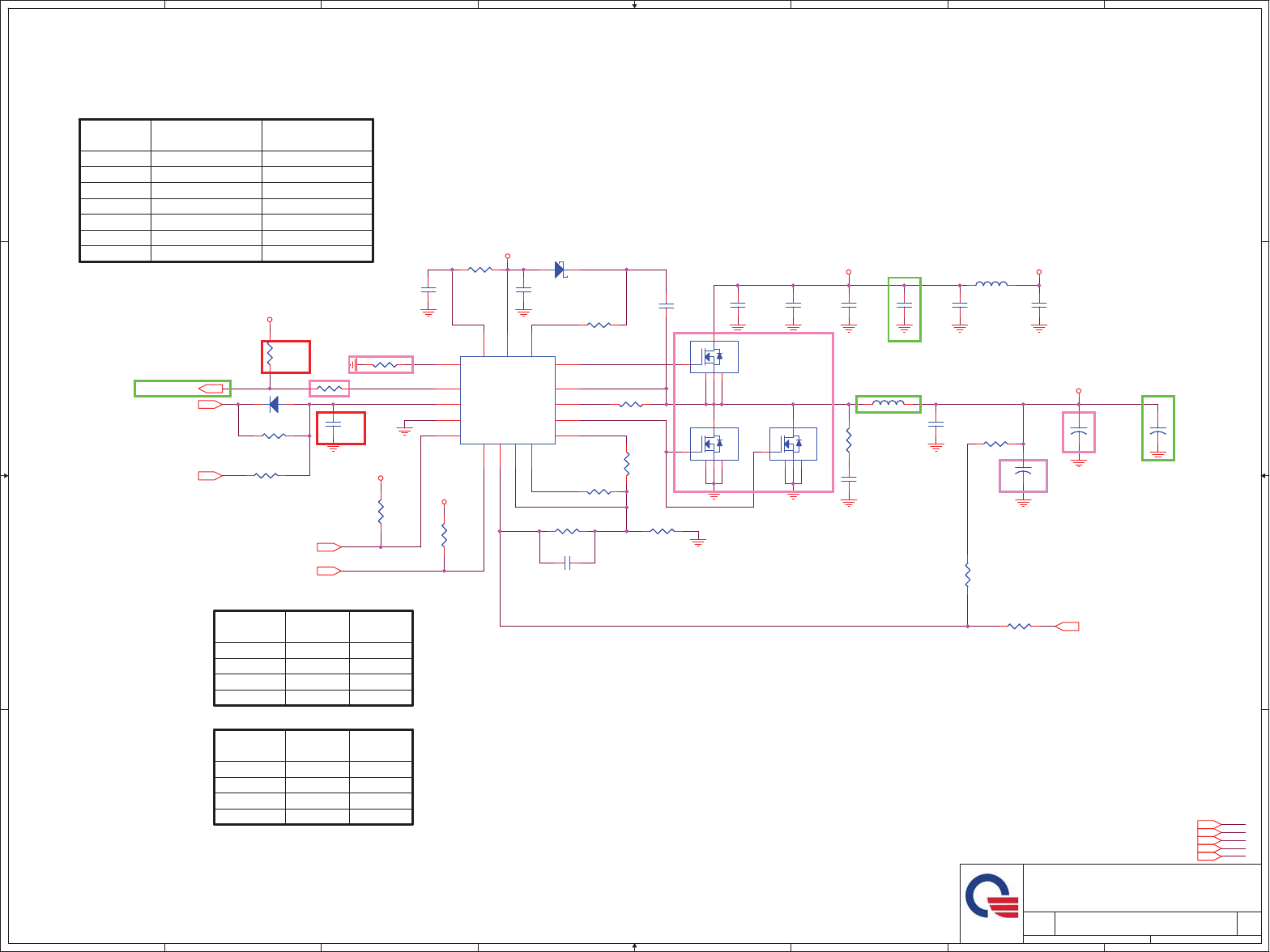Screen dimensions: 1270x952
Task: Select the horizontal resistor left of the Schottky diode
Action: point(480,270)
